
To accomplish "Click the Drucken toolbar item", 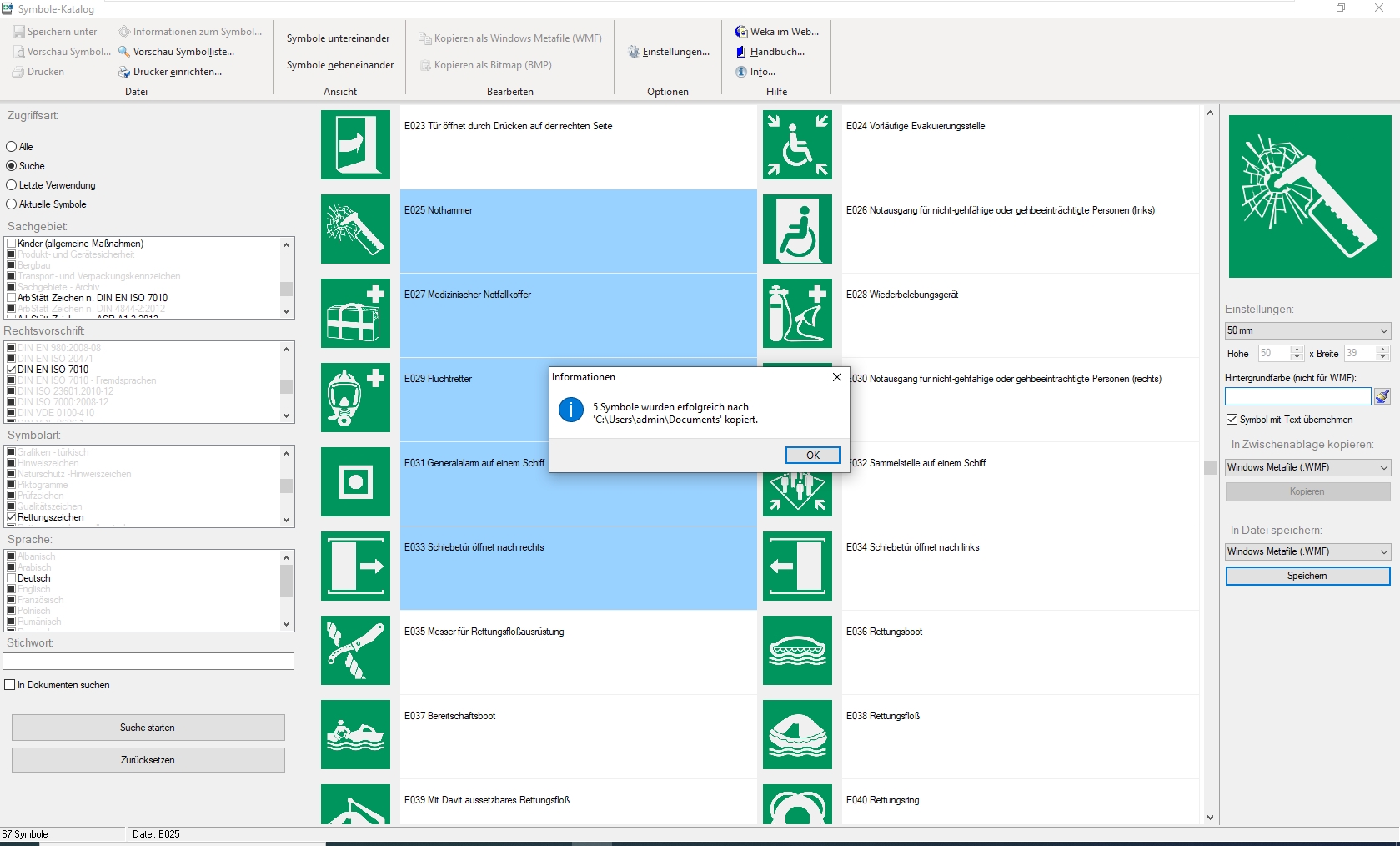I will point(38,72).
